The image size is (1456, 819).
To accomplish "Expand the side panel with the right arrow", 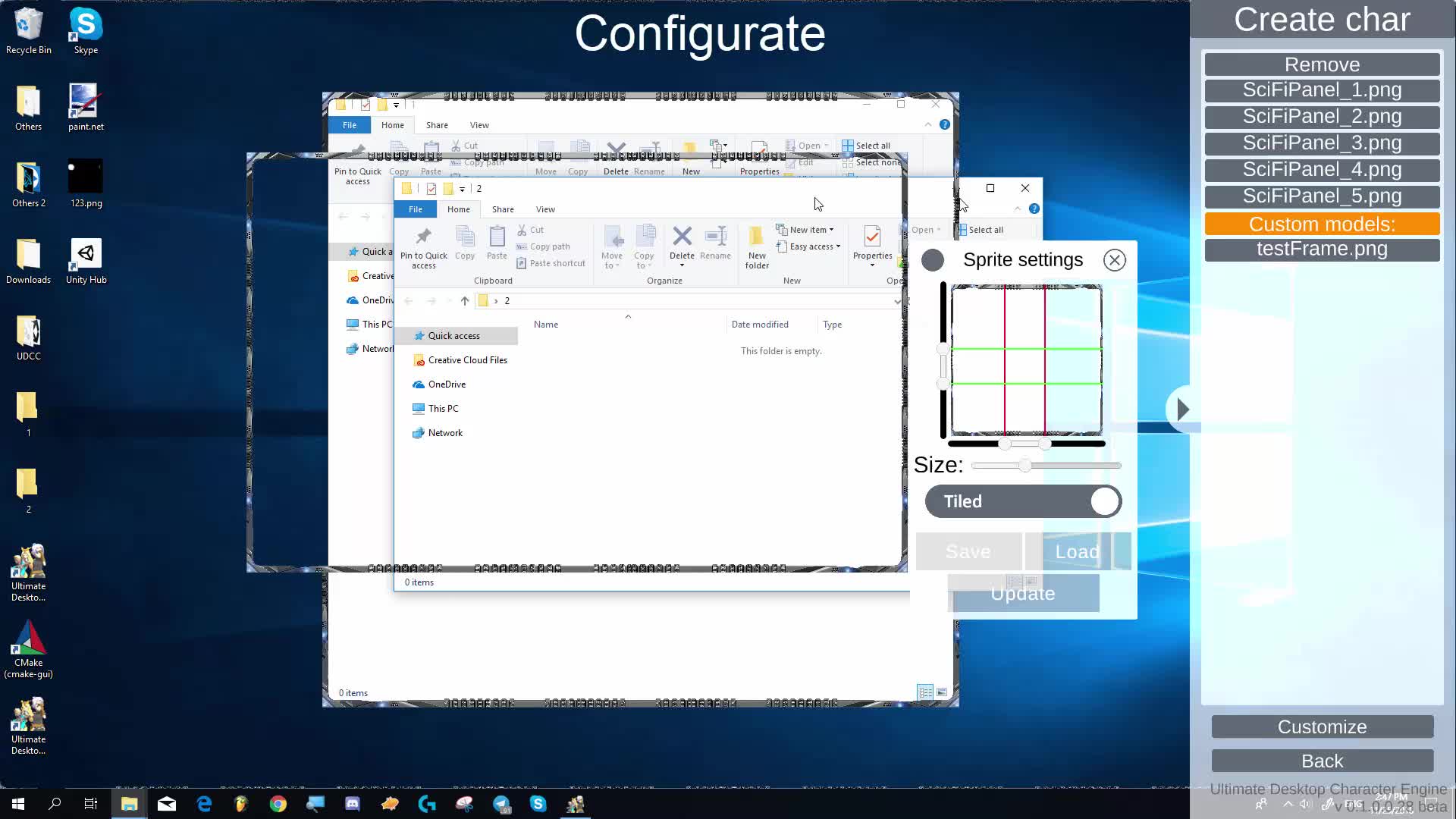I will (1182, 409).
